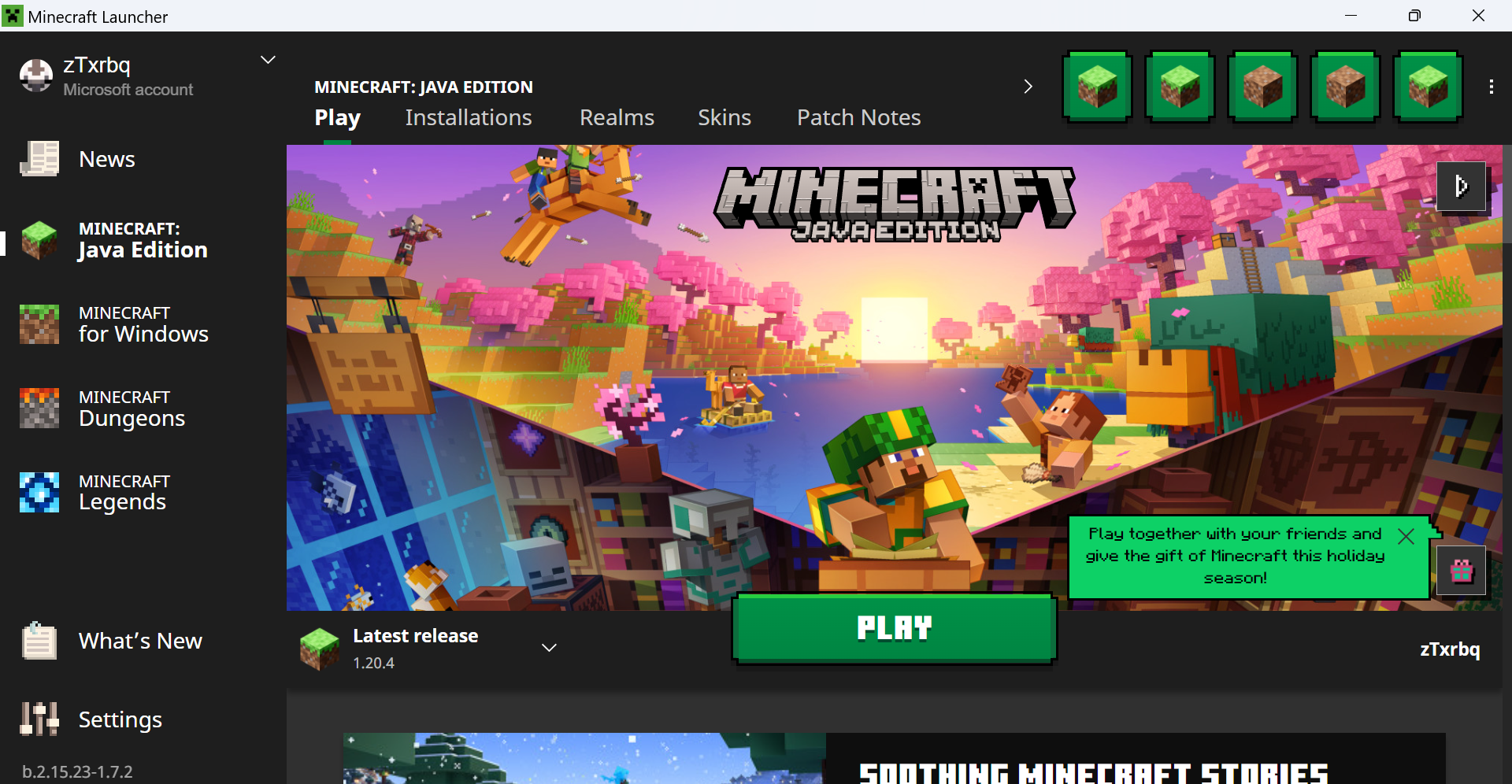Expand the account dropdown chevron
1512x784 pixels.
(x=268, y=60)
